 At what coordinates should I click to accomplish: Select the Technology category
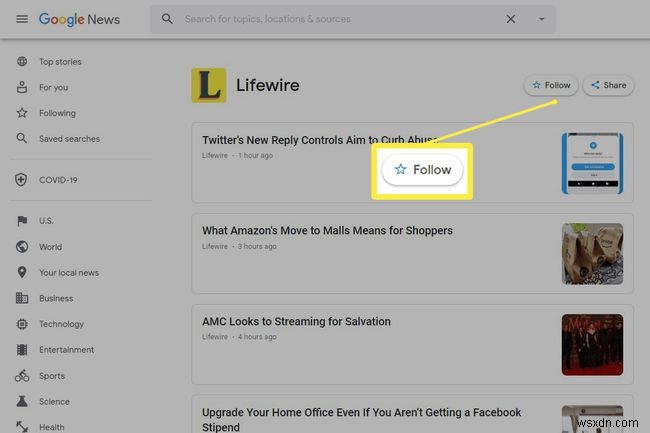[61, 324]
